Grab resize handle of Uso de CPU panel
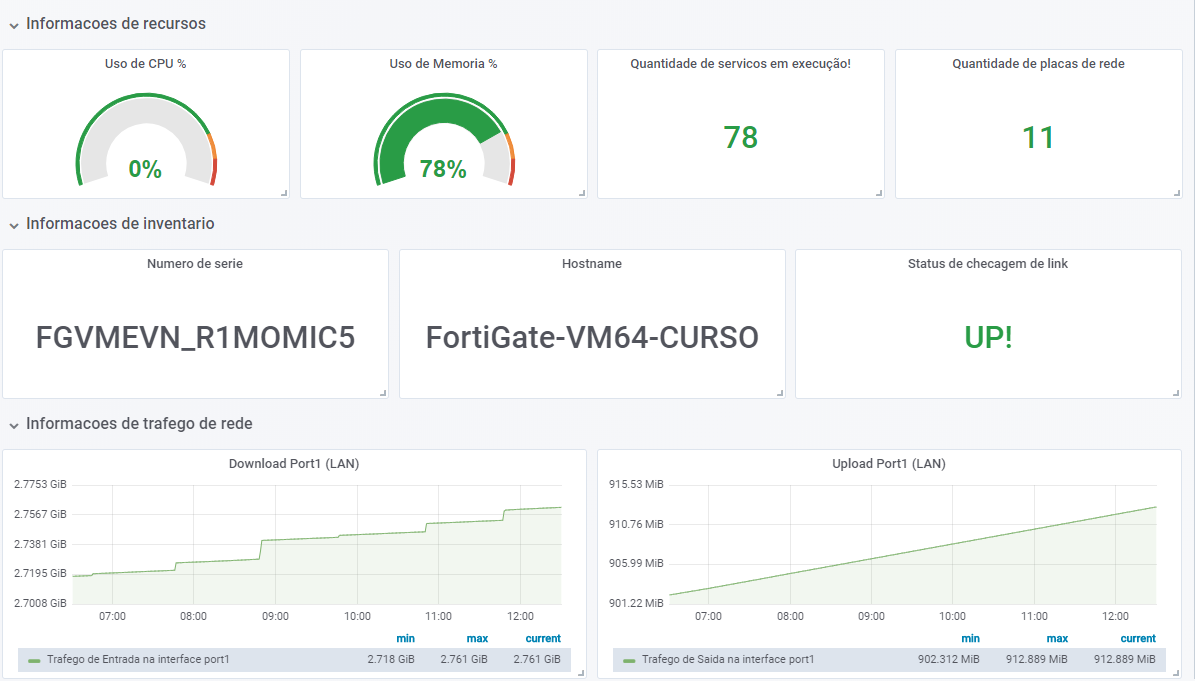 coord(284,193)
